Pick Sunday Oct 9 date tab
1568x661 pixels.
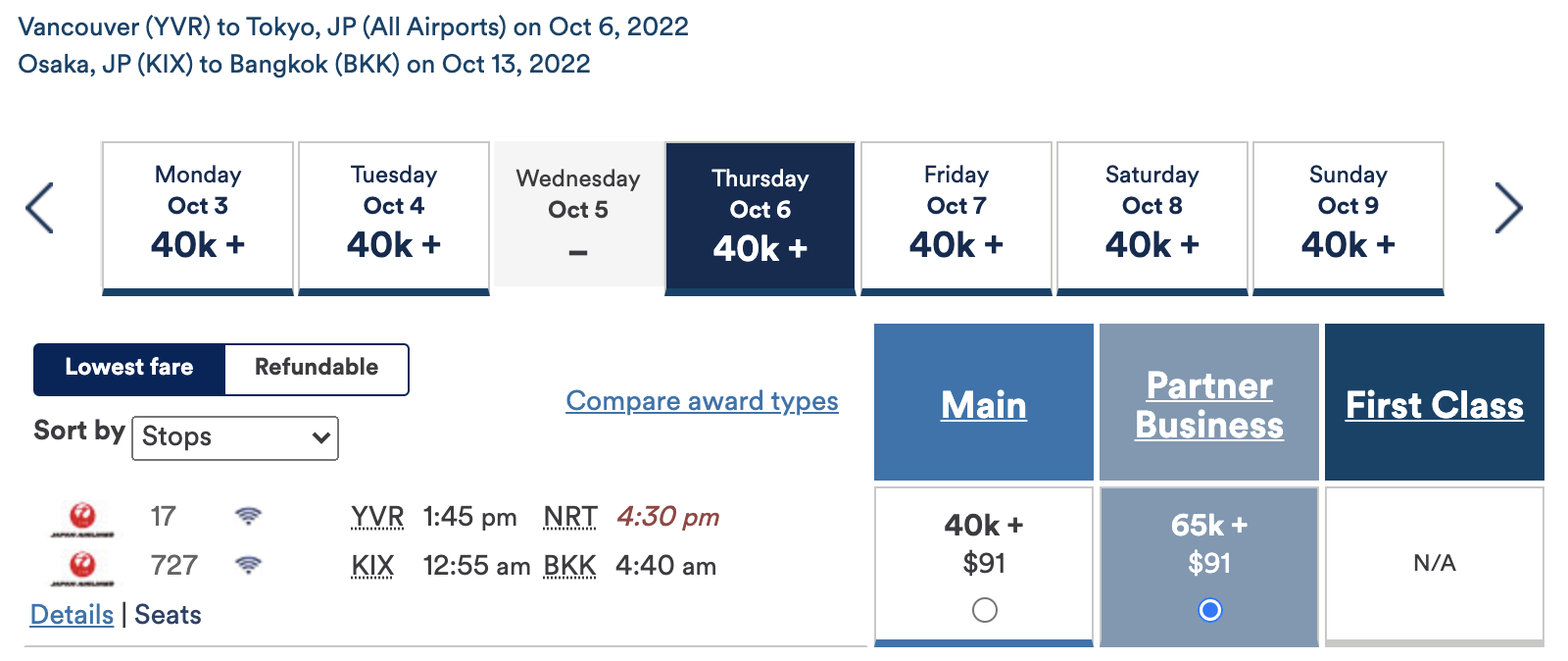1348,216
